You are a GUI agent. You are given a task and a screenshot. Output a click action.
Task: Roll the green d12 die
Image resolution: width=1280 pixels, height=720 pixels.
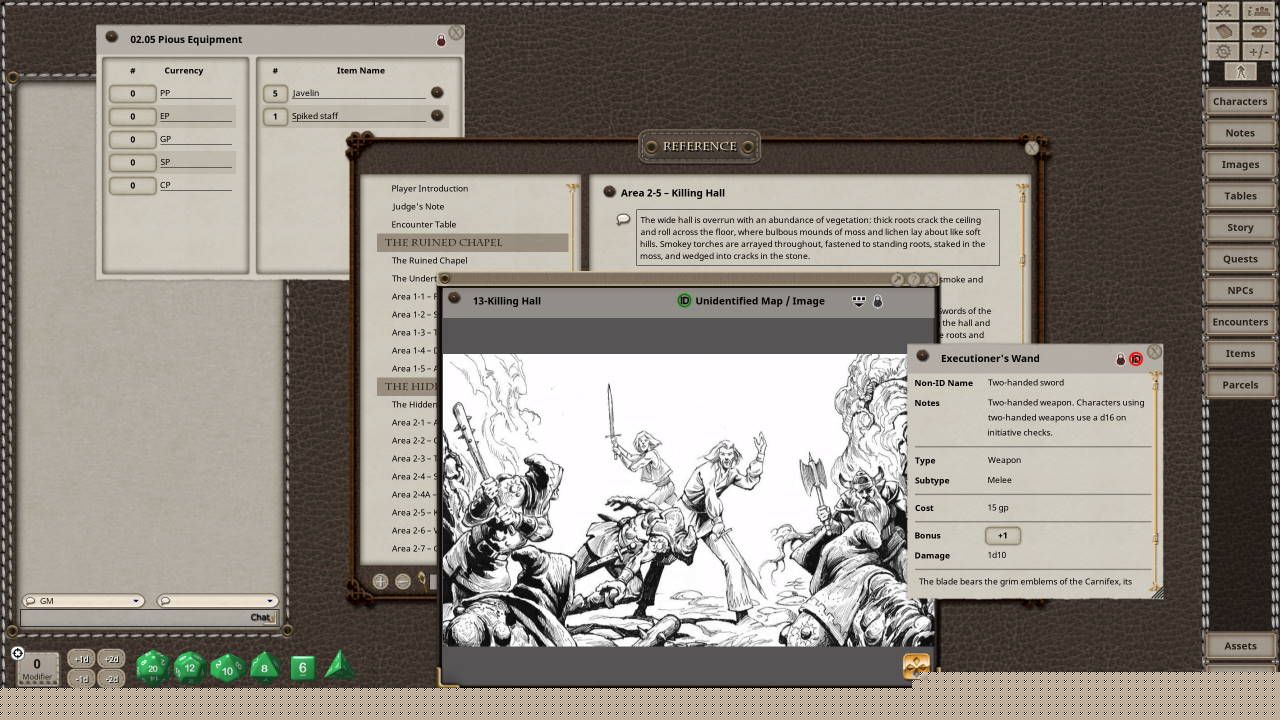pos(190,667)
